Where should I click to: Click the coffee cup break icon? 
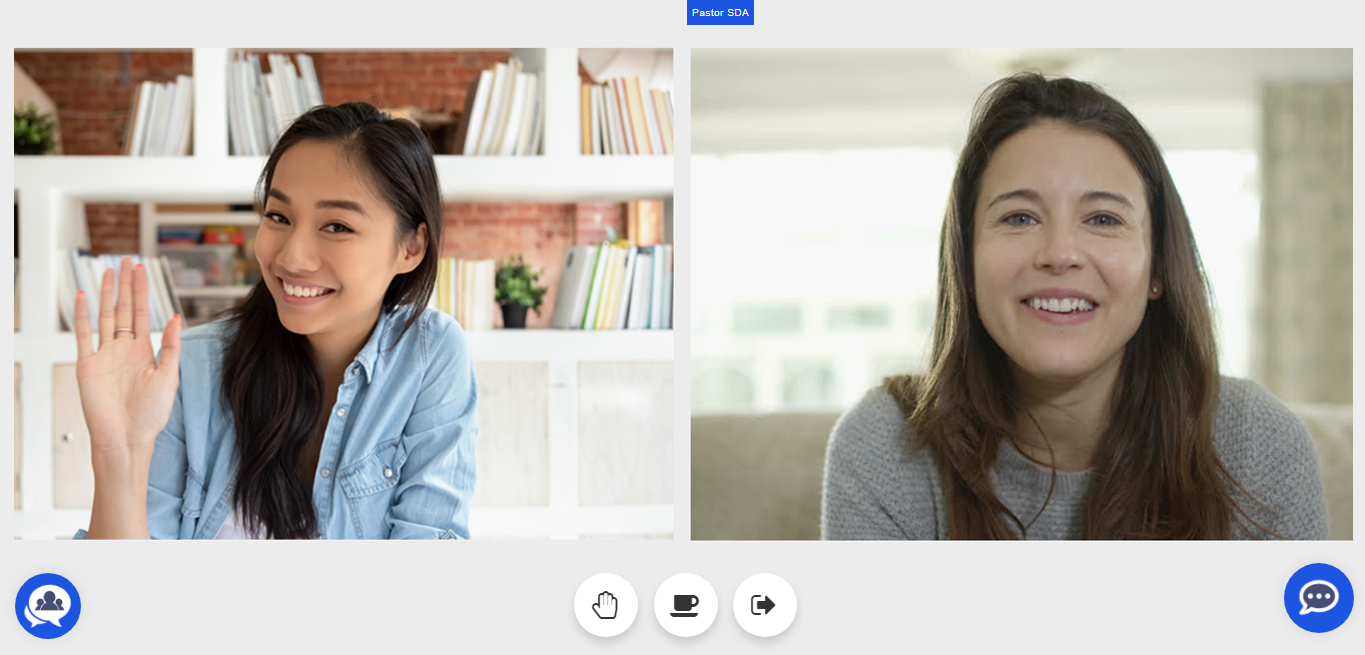click(685, 605)
